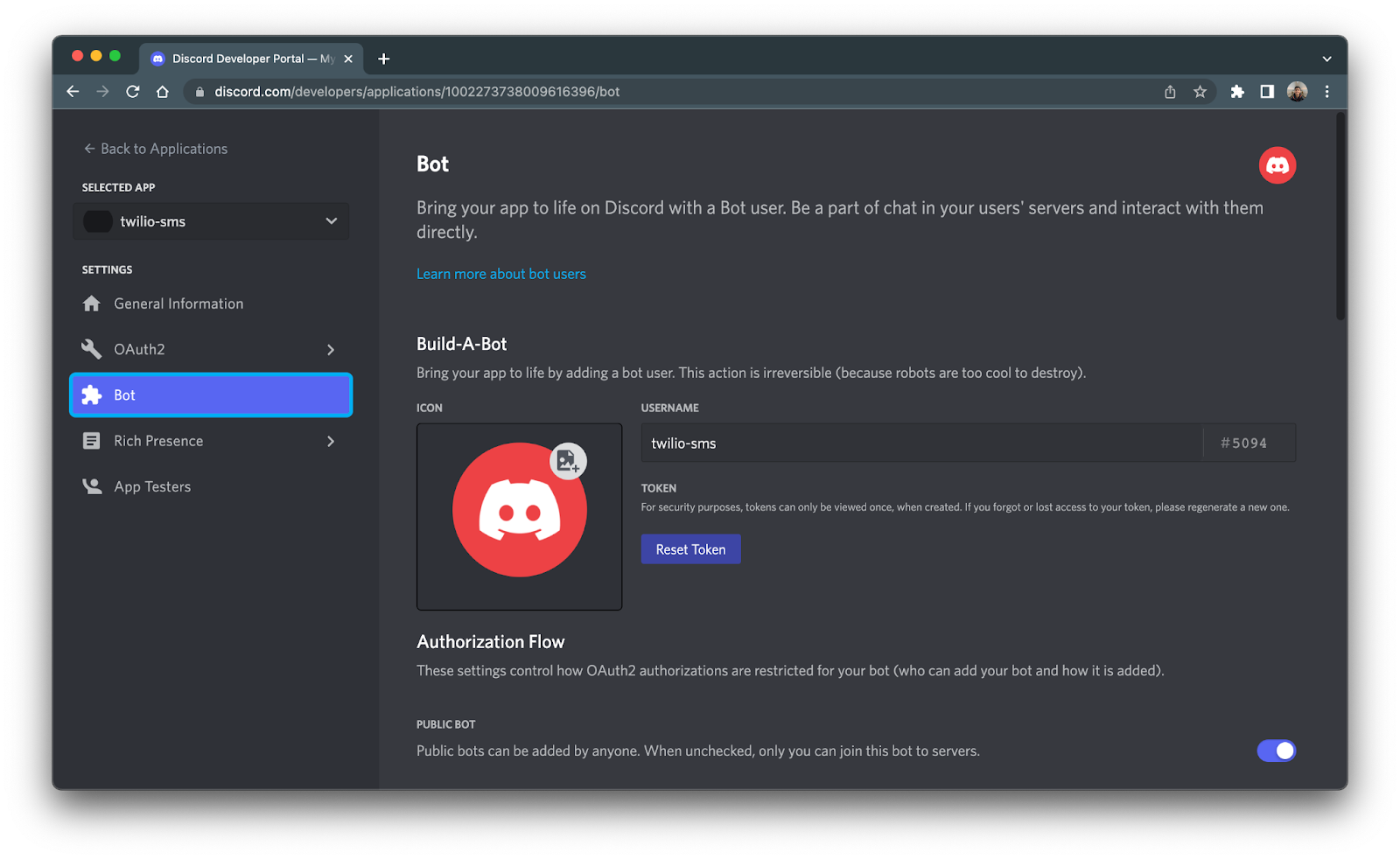Click the Rich Presence document icon

point(91,441)
